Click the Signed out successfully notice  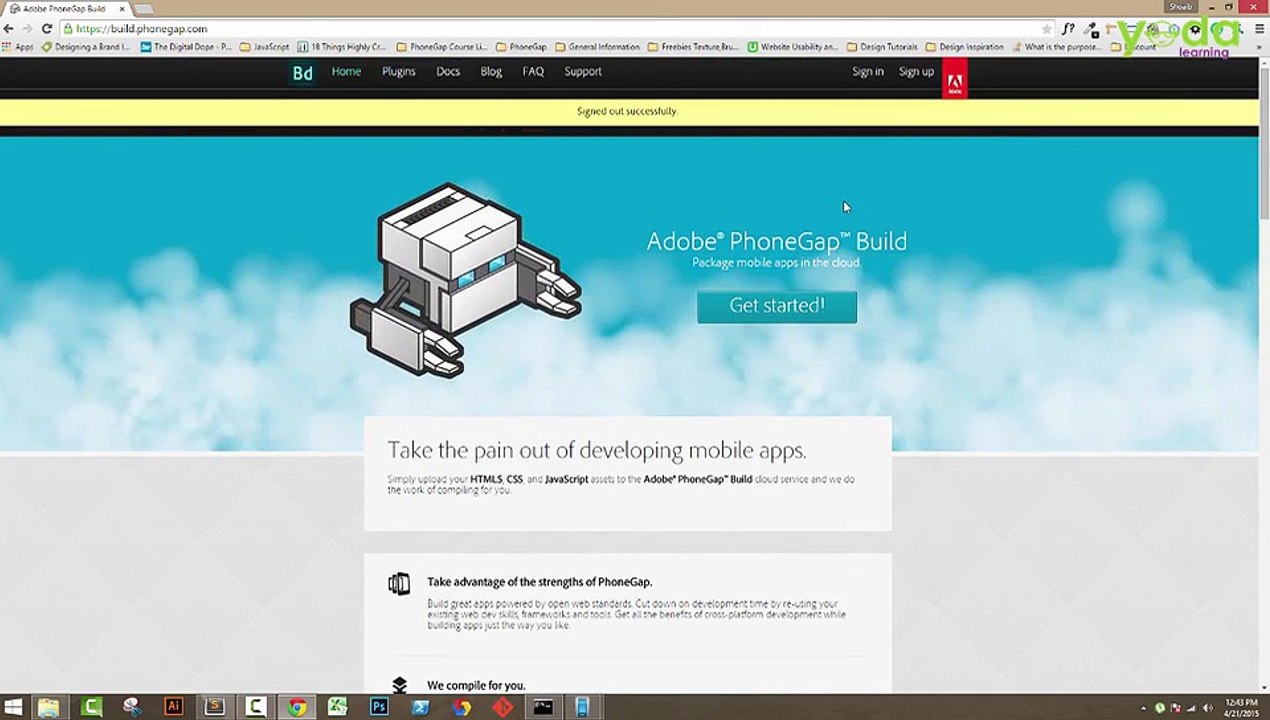pyautogui.click(x=628, y=111)
